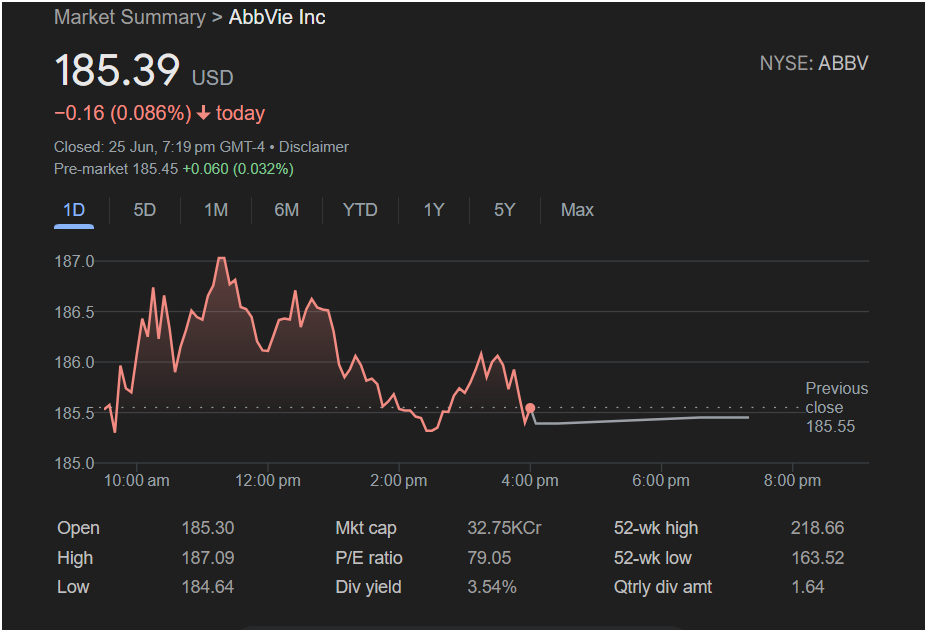Switch to the 5D chart range

pos(144,210)
